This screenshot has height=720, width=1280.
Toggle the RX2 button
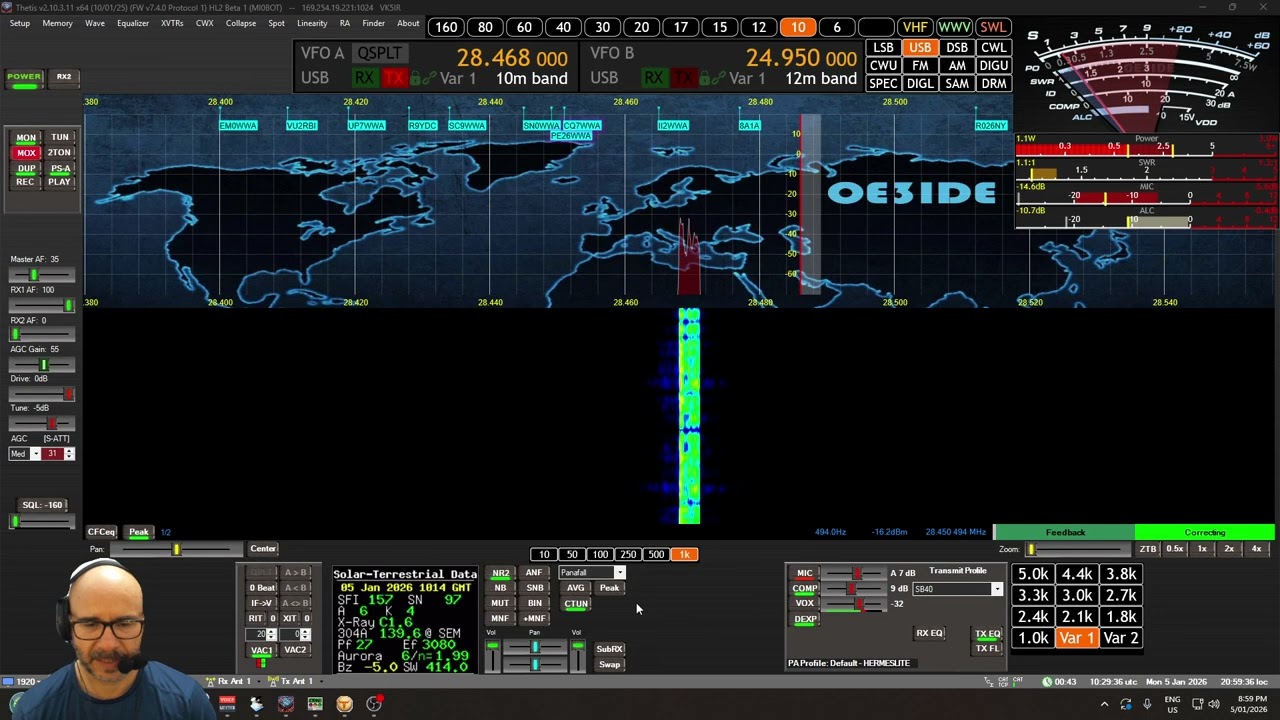[x=64, y=77]
